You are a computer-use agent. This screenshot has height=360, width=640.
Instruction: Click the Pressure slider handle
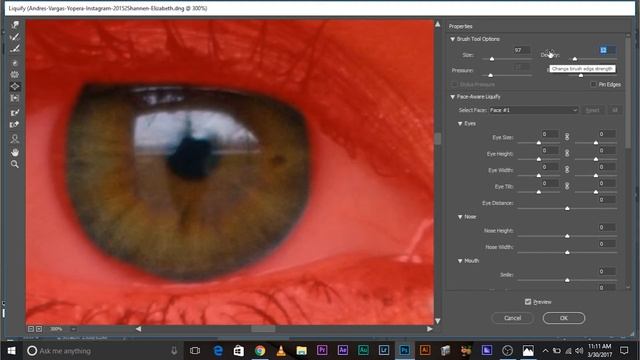click(491, 76)
